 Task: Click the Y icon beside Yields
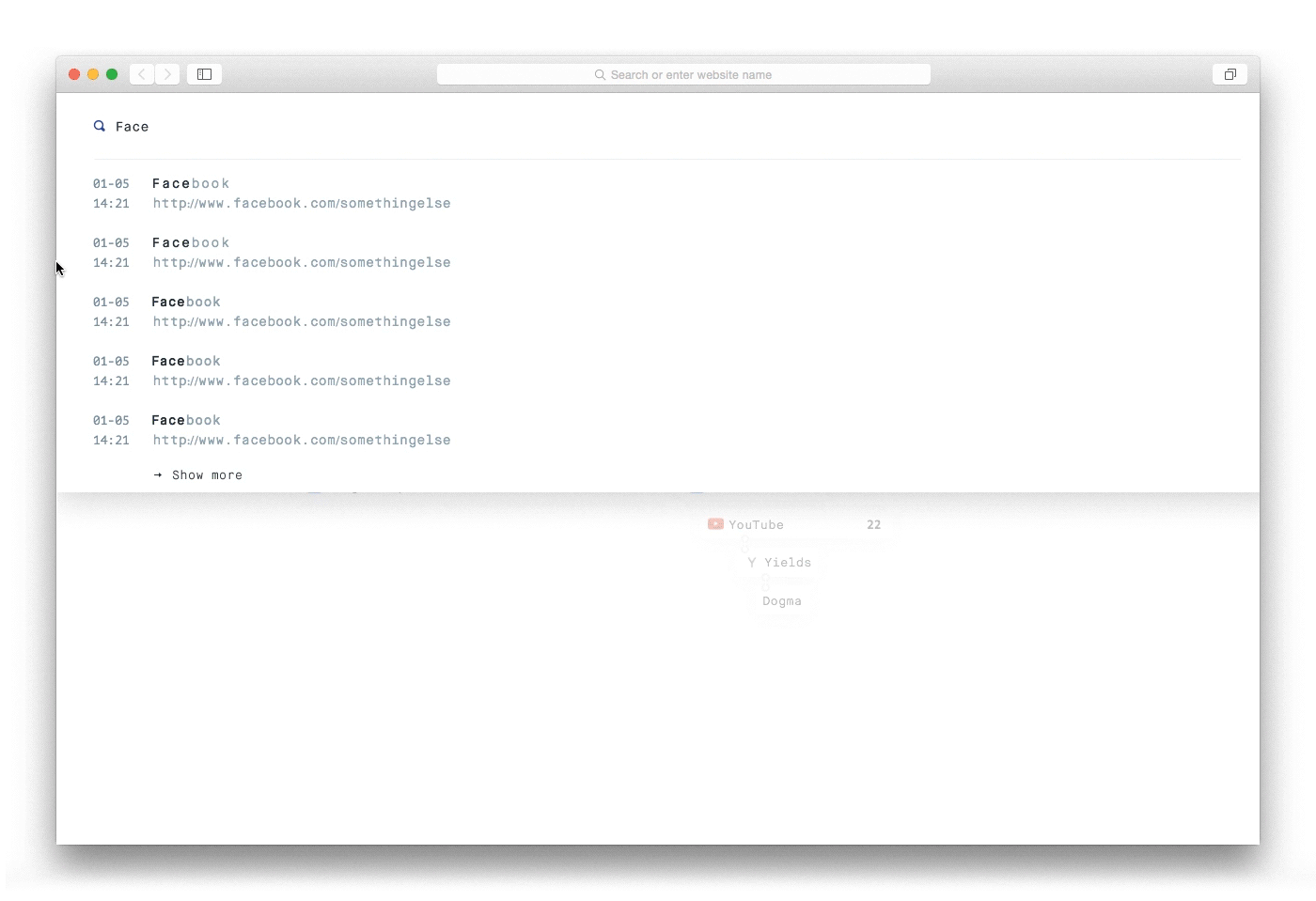pos(752,563)
